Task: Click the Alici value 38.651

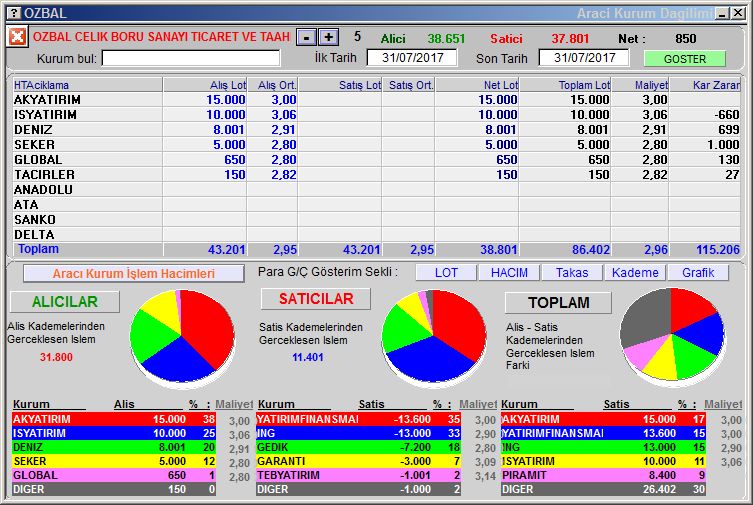Action: [x=446, y=38]
